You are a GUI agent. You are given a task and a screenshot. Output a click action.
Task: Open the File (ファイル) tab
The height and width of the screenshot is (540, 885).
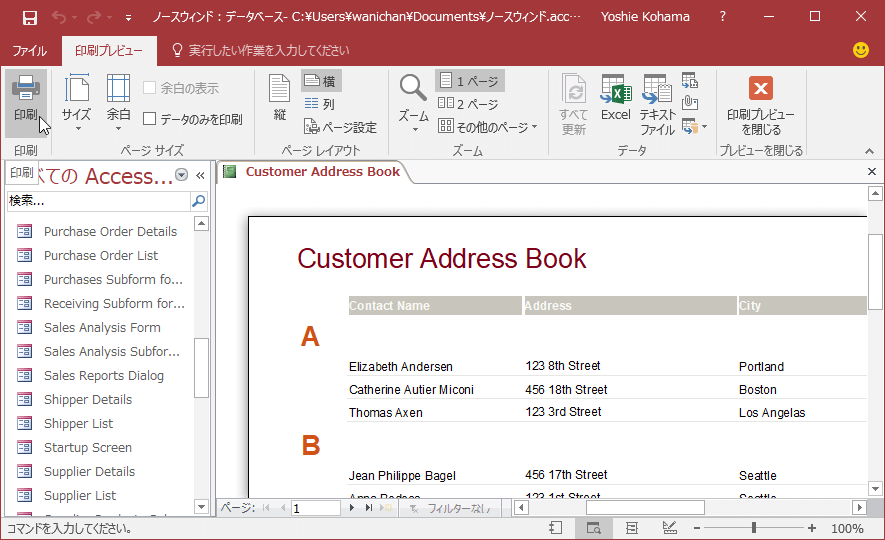29,50
